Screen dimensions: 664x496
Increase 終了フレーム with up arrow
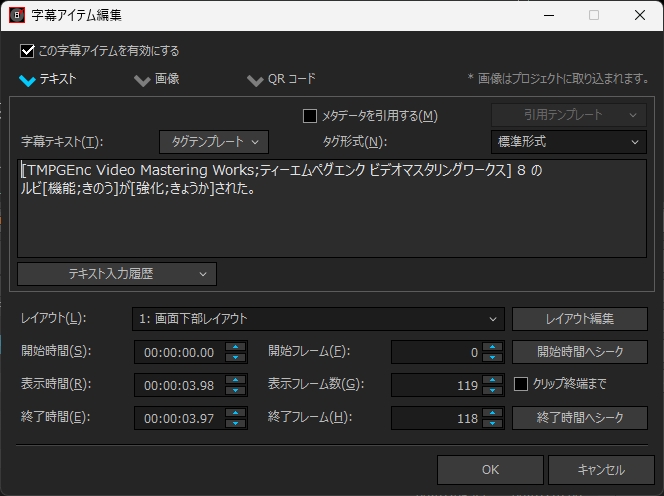pyautogui.click(x=492, y=413)
